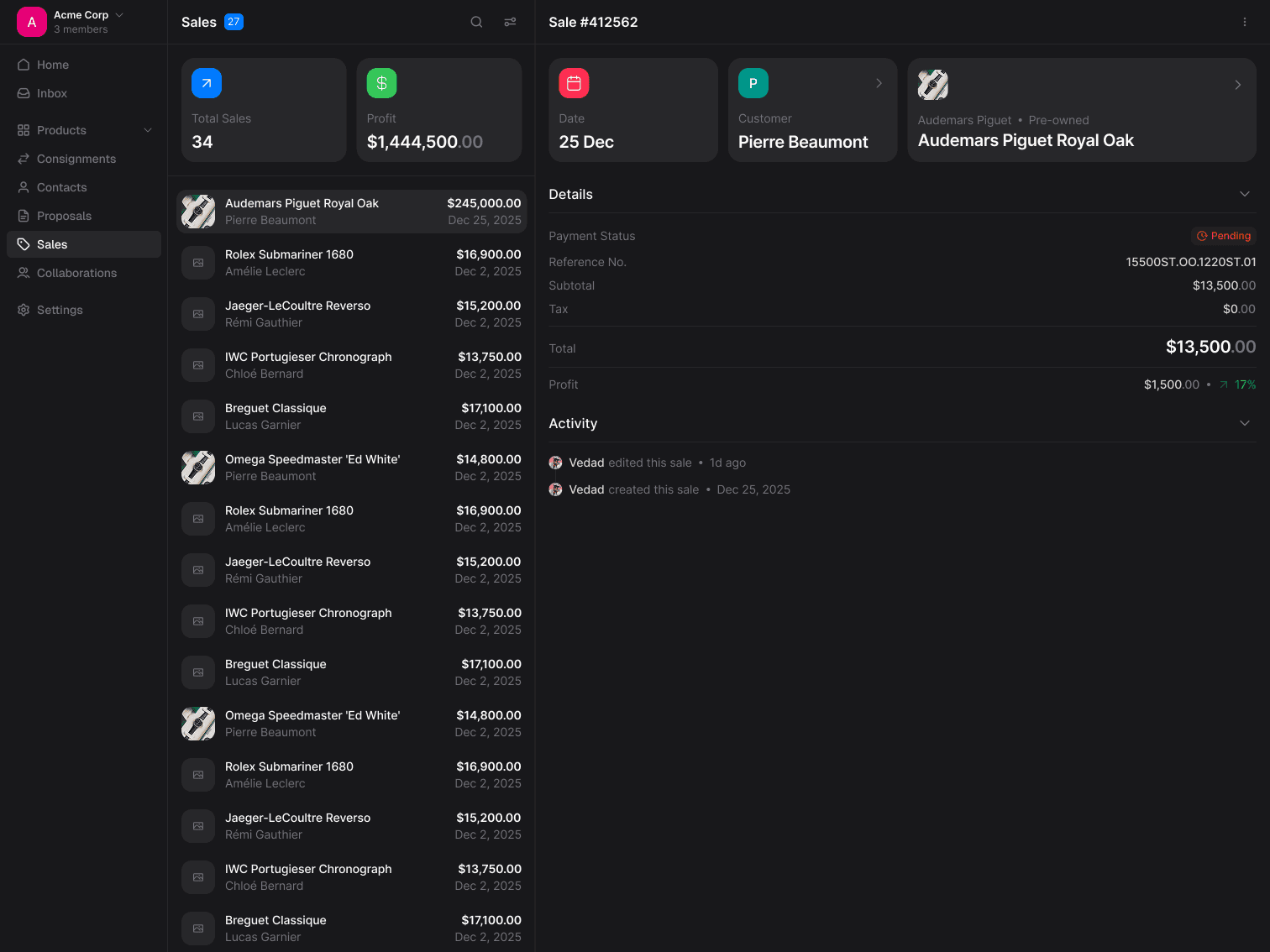Screen dimensions: 1270x952
Task: Expand the Acme Corp workspace dropdown
Action: click(x=119, y=15)
